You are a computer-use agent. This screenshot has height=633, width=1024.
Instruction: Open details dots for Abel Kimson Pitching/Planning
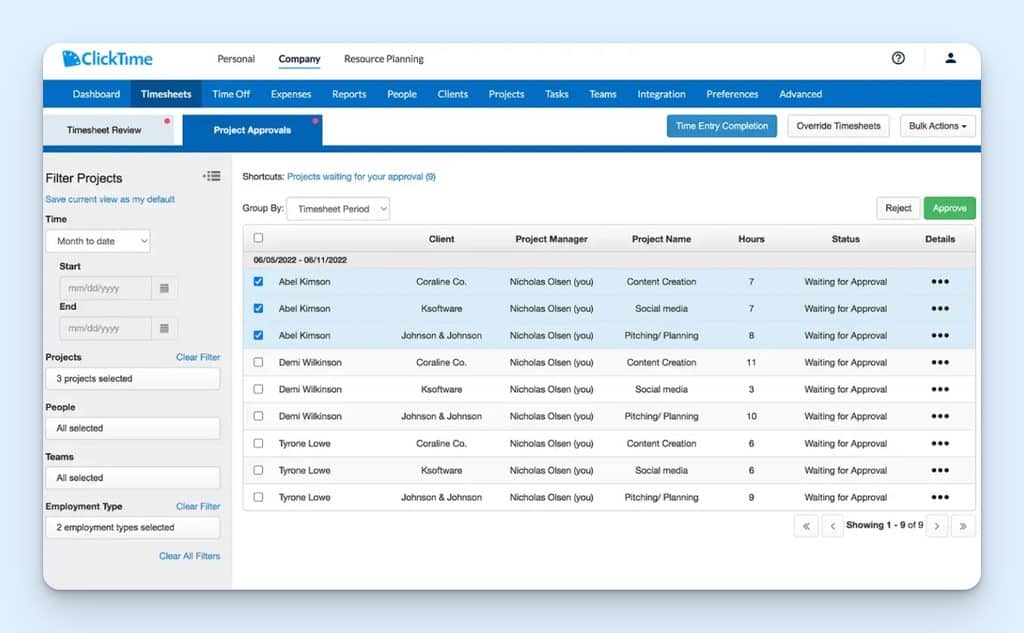coord(940,335)
